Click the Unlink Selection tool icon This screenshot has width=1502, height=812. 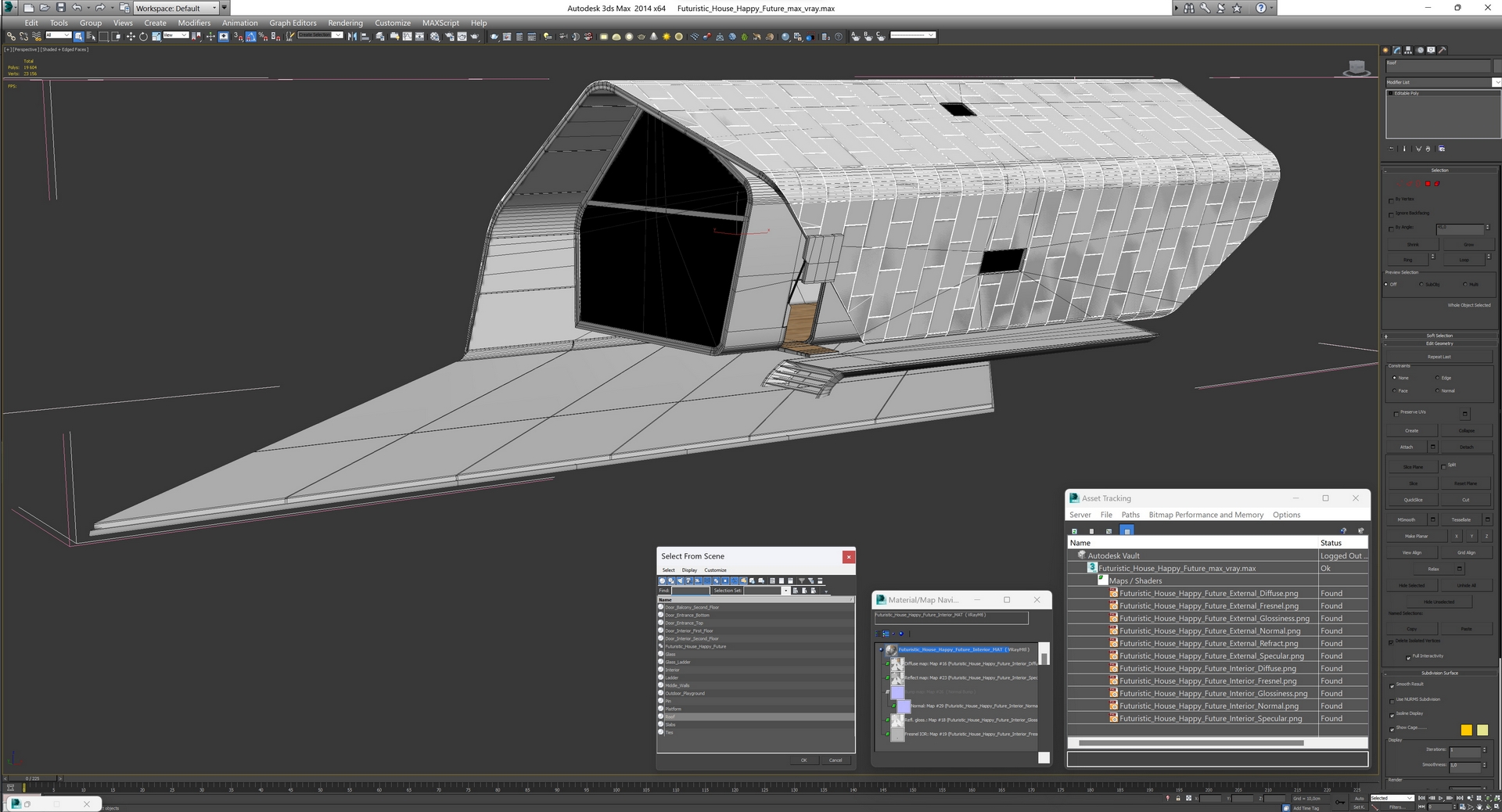[23, 36]
